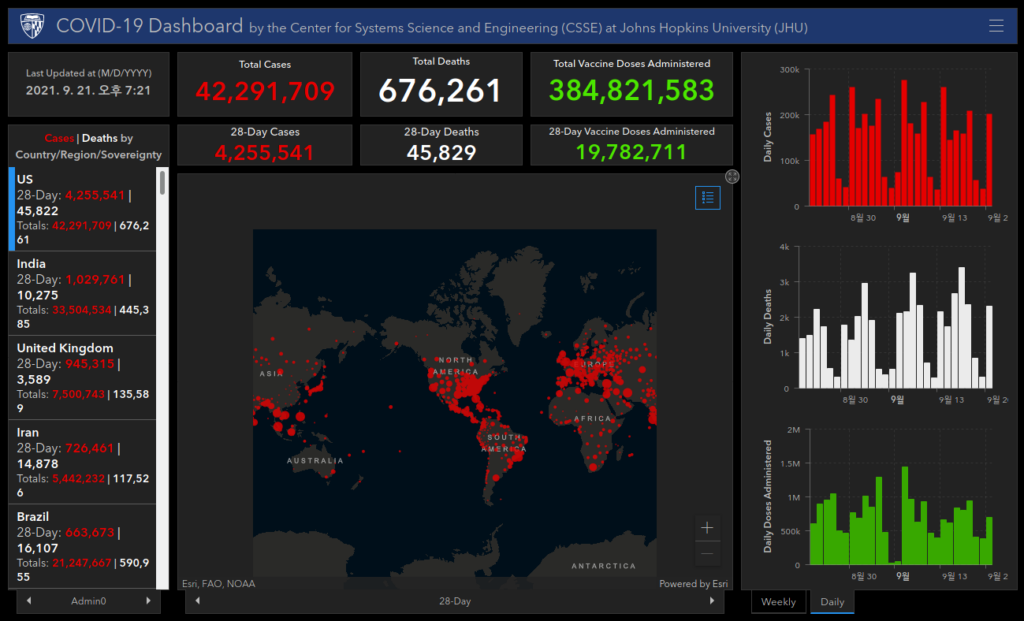Image resolution: width=1024 pixels, height=621 pixels.
Task: Go to previous Admin0 list view
Action: point(29,601)
